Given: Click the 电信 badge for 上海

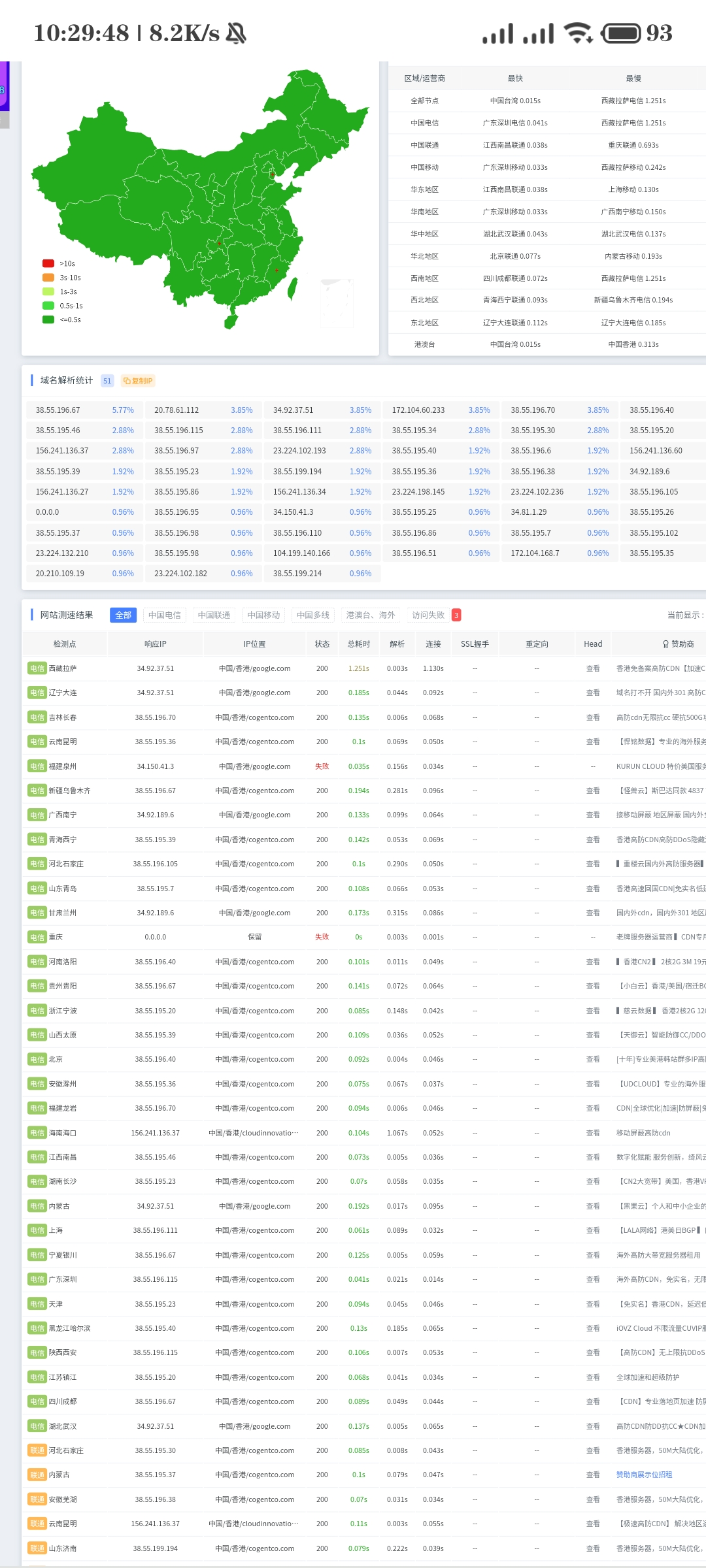Looking at the screenshot, I should 37,1230.
